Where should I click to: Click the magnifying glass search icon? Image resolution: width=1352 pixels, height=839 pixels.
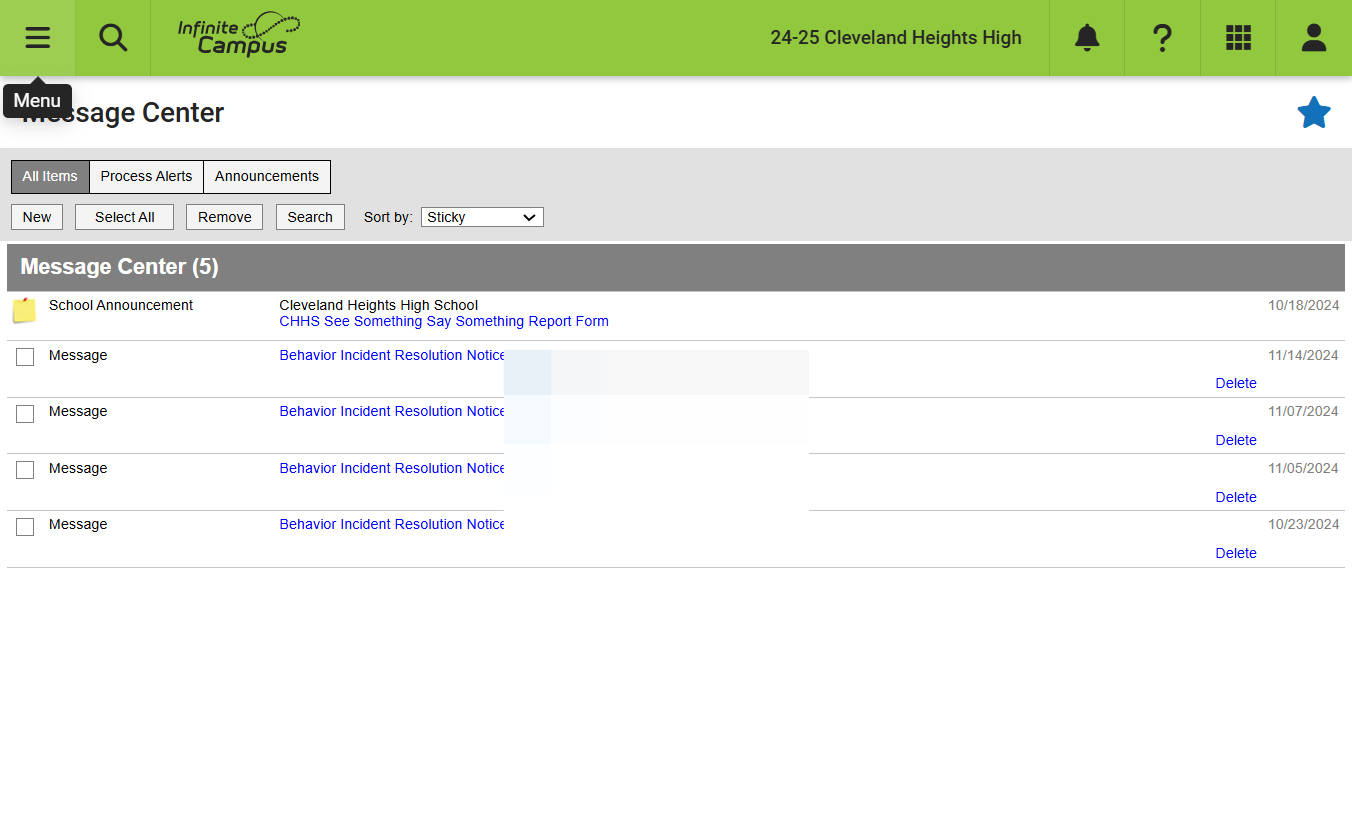tap(113, 38)
